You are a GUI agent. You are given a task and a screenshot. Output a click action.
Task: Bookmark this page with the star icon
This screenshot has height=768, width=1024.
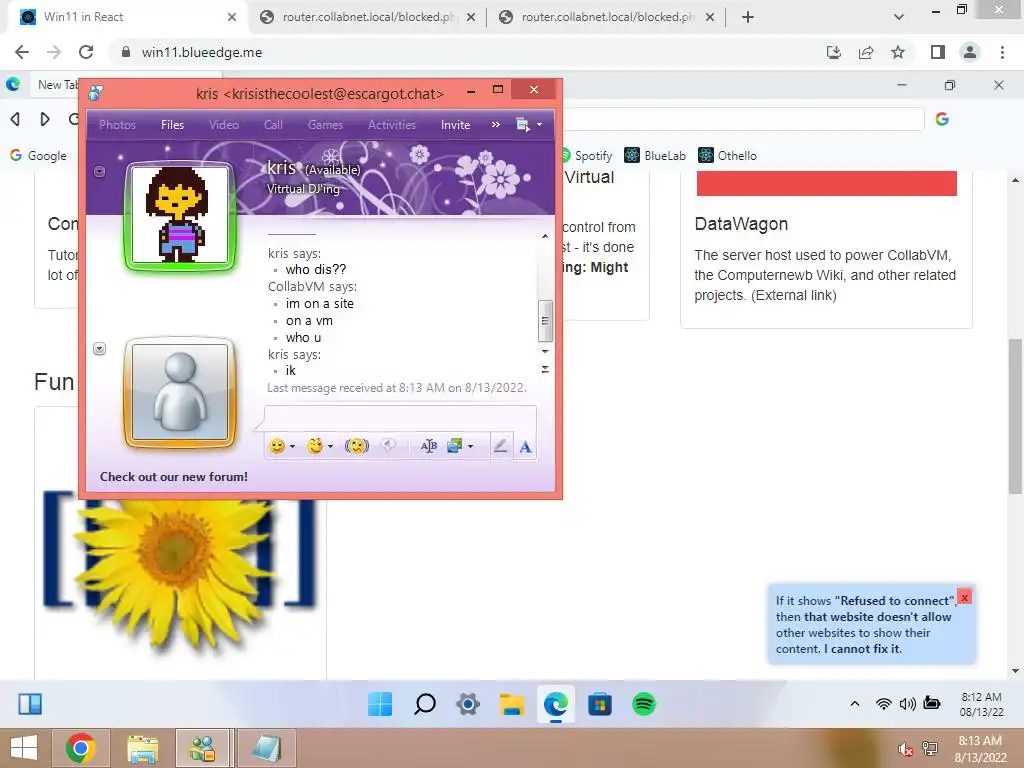click(898, 52)
